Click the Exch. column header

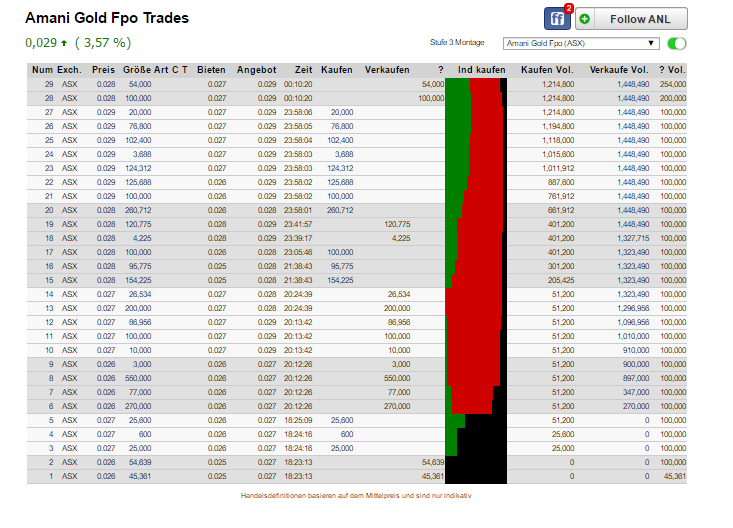point(69,70)
